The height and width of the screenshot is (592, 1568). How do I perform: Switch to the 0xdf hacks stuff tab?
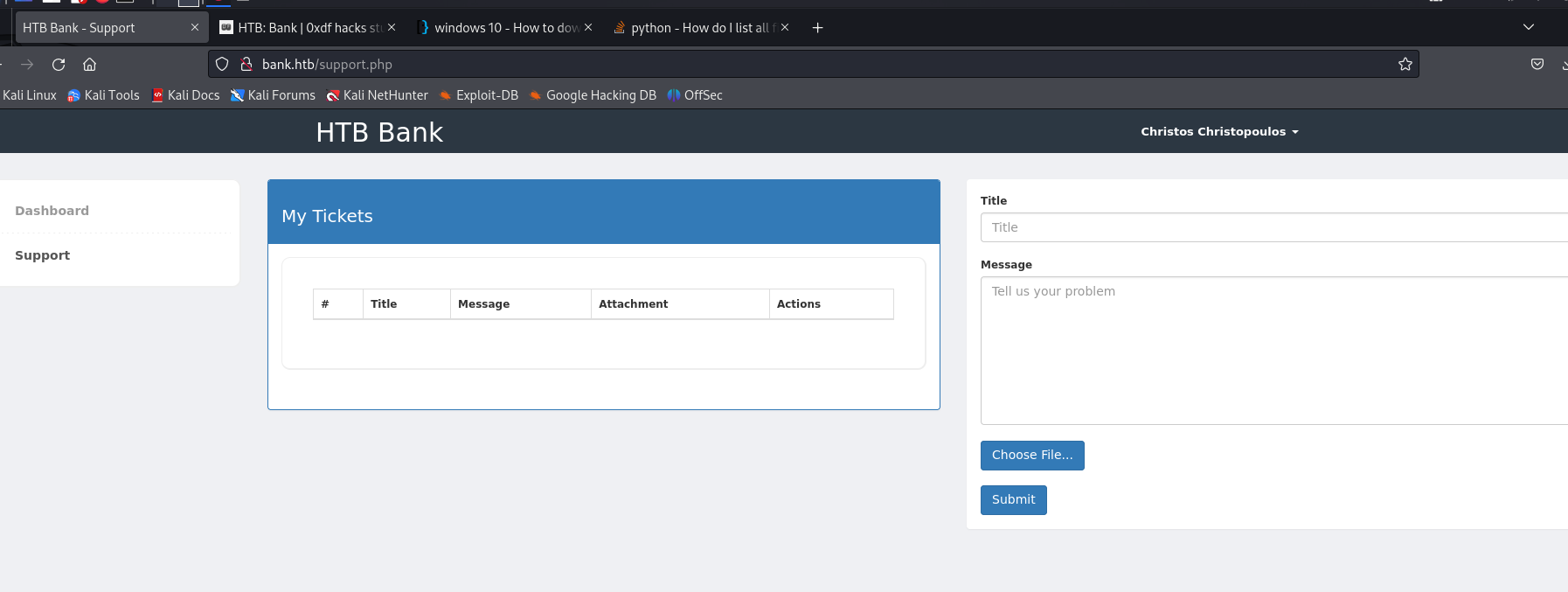(302, 28)
